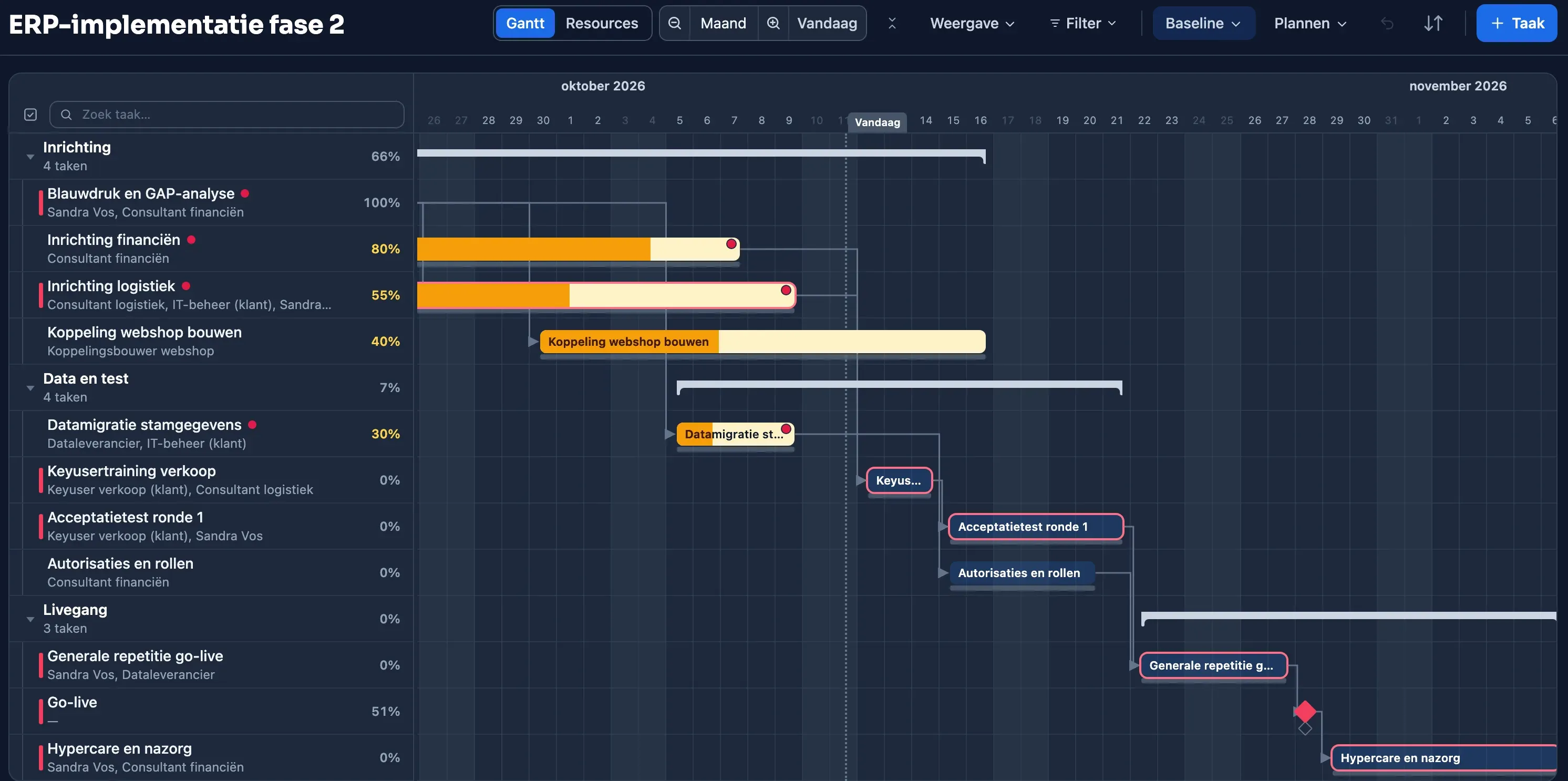Viewport: 1568px width, 781px height.
Task: Click red dot next to Datamigratie stamgegevens name
Action: point(252,425)
